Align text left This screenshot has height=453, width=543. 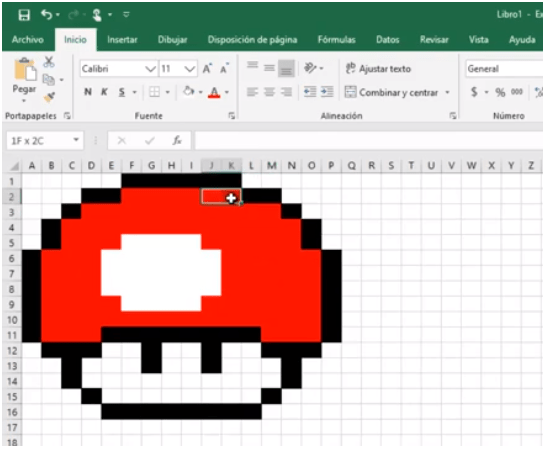click(x=252, y=92)
